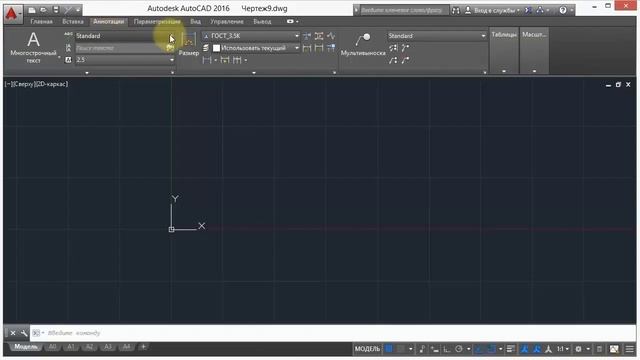Open the text height 2.5 dropdown

125,60
